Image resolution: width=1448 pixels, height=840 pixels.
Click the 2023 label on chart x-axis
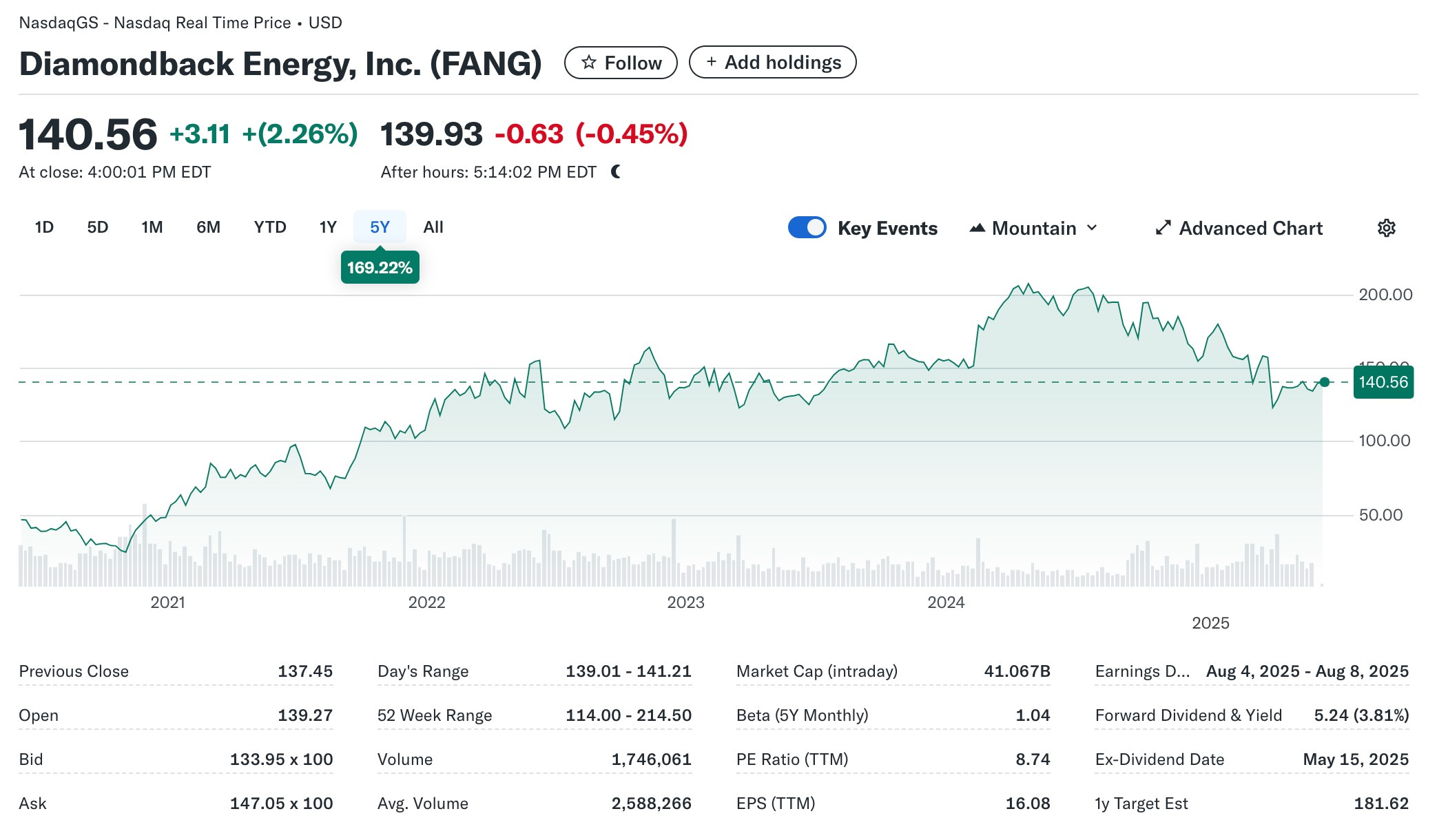coord(685,602)
